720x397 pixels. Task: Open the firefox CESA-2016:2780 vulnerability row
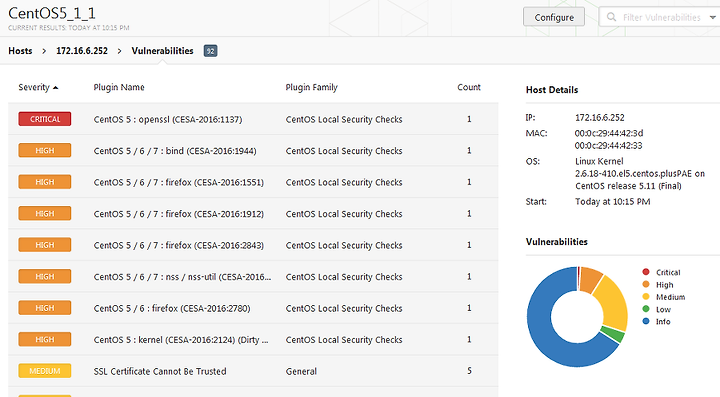click(x=253, y=308)
